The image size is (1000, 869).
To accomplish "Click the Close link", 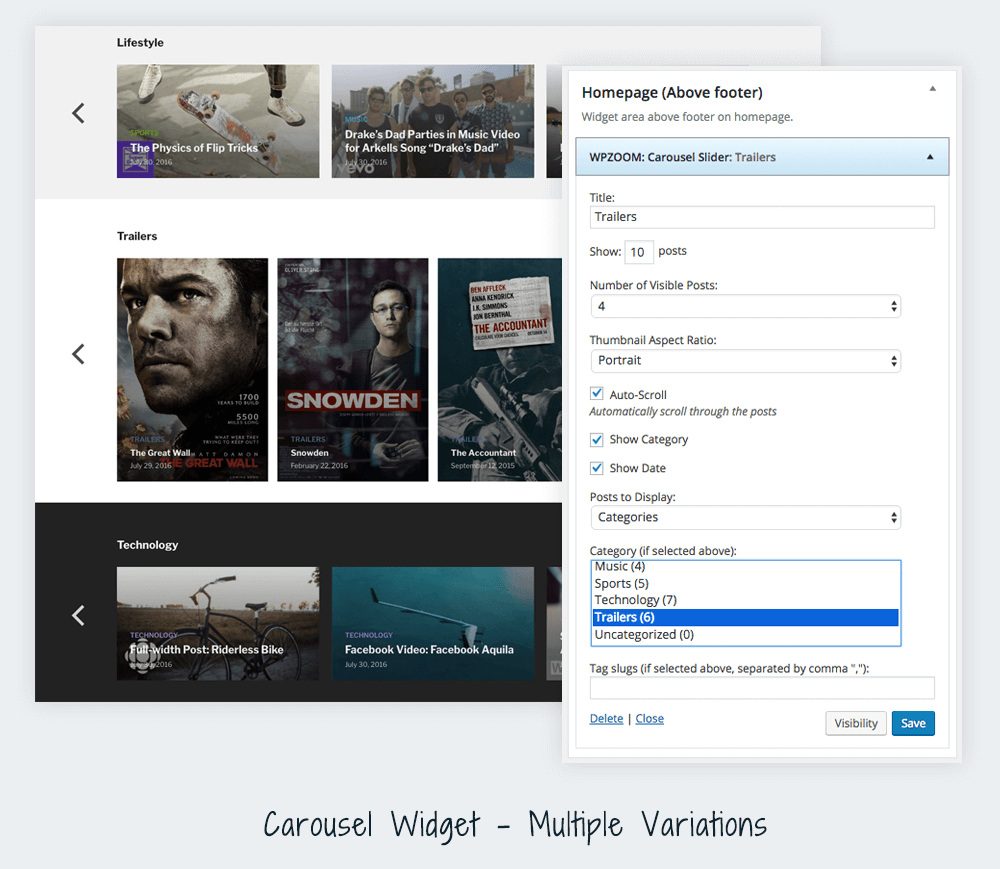I will coord(649,719).
